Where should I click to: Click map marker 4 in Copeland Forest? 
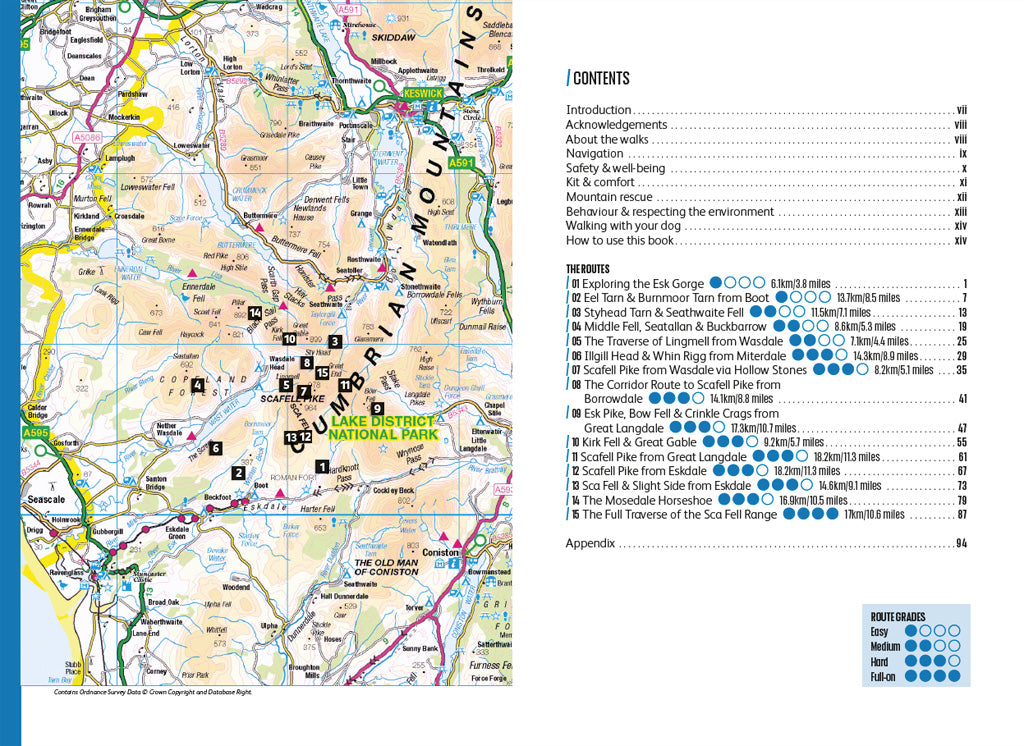pos(198,384)
